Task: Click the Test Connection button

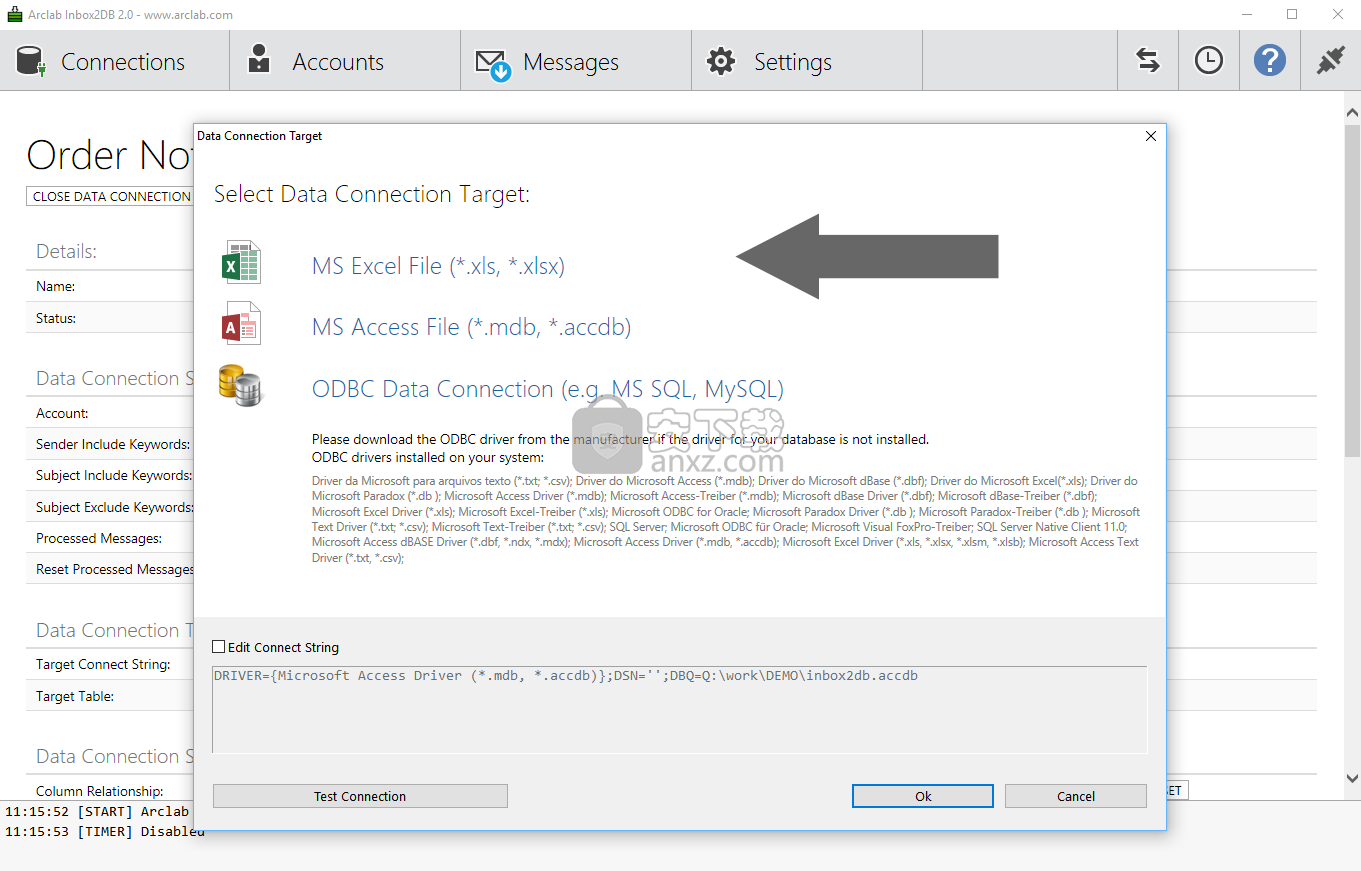Action: [x=360, y=796]
